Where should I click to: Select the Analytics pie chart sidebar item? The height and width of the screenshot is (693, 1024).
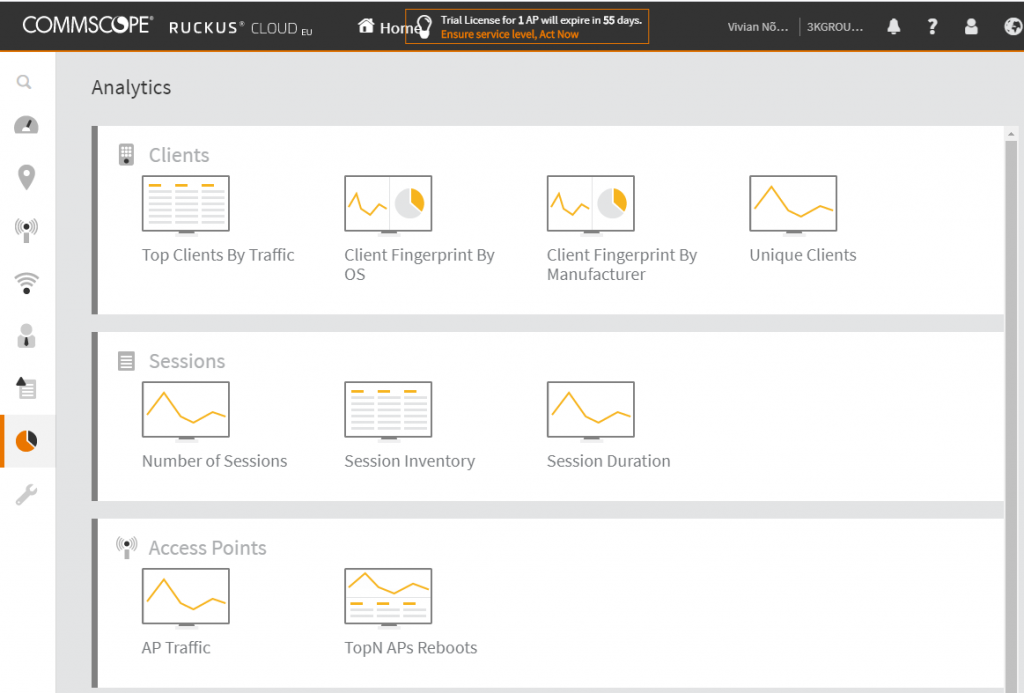tap(27, 441)
